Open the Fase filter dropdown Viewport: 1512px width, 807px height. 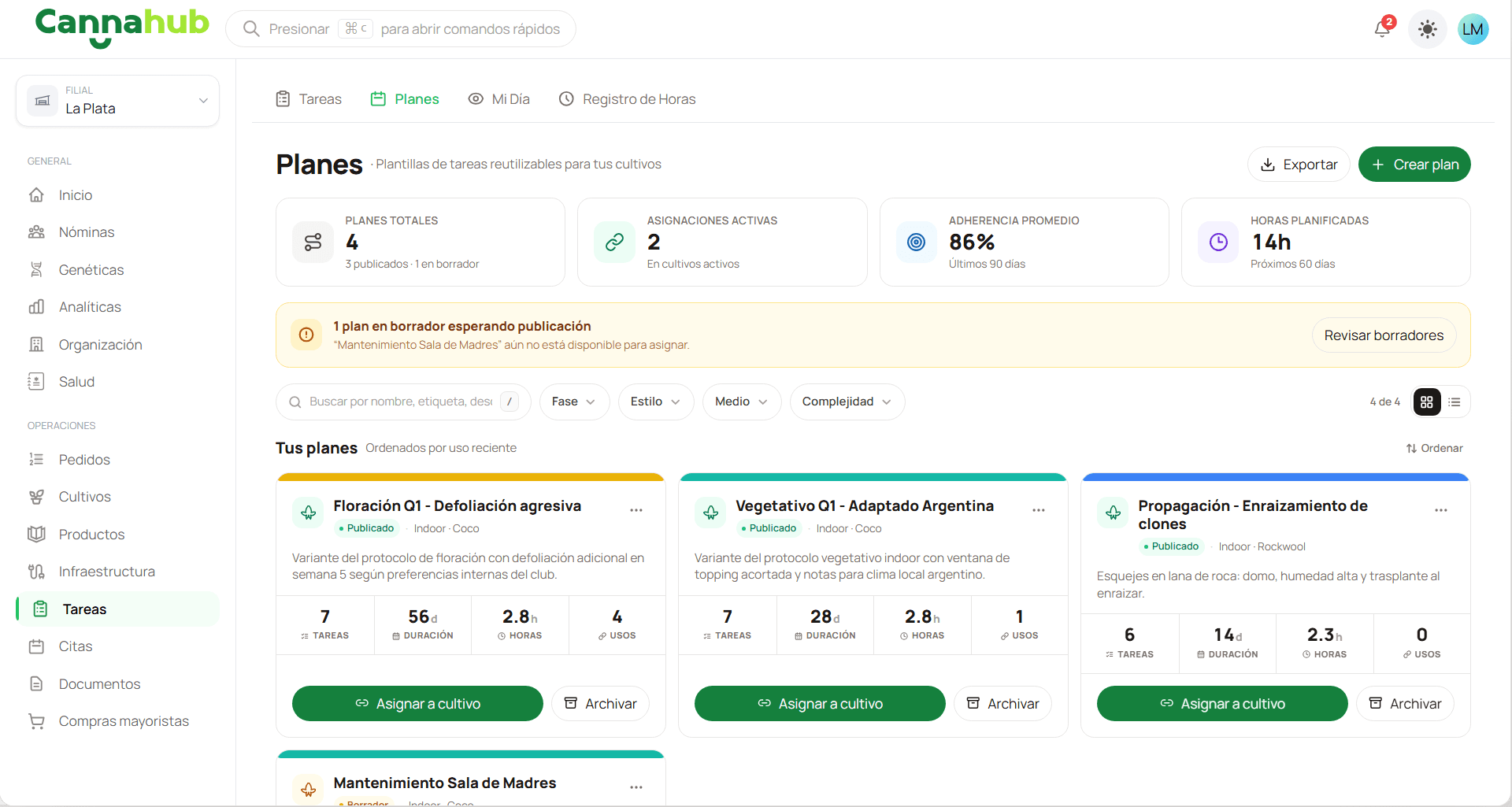coord(574,402)
